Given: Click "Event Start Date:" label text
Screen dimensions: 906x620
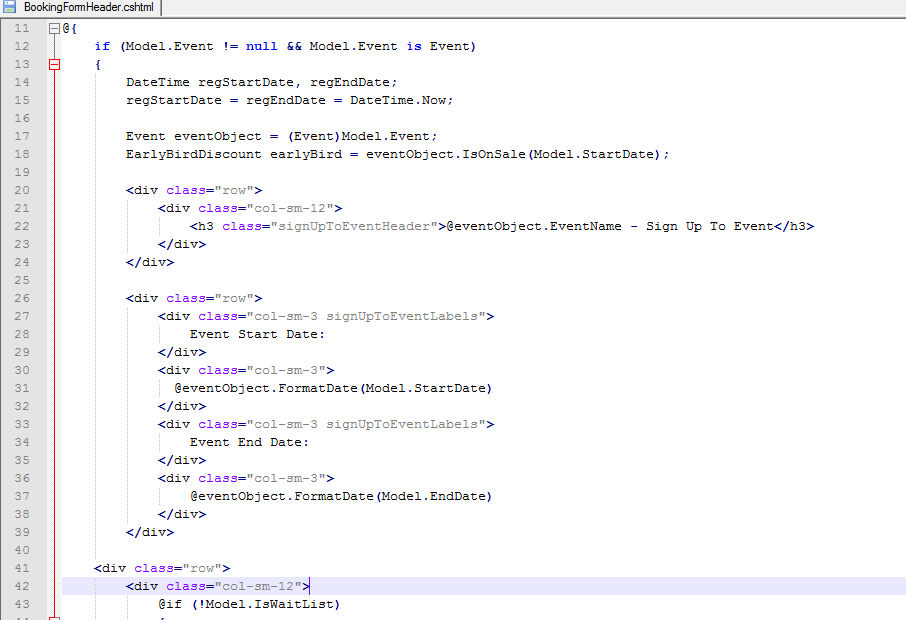Looking at the screenshot, I should click(257, 334).
